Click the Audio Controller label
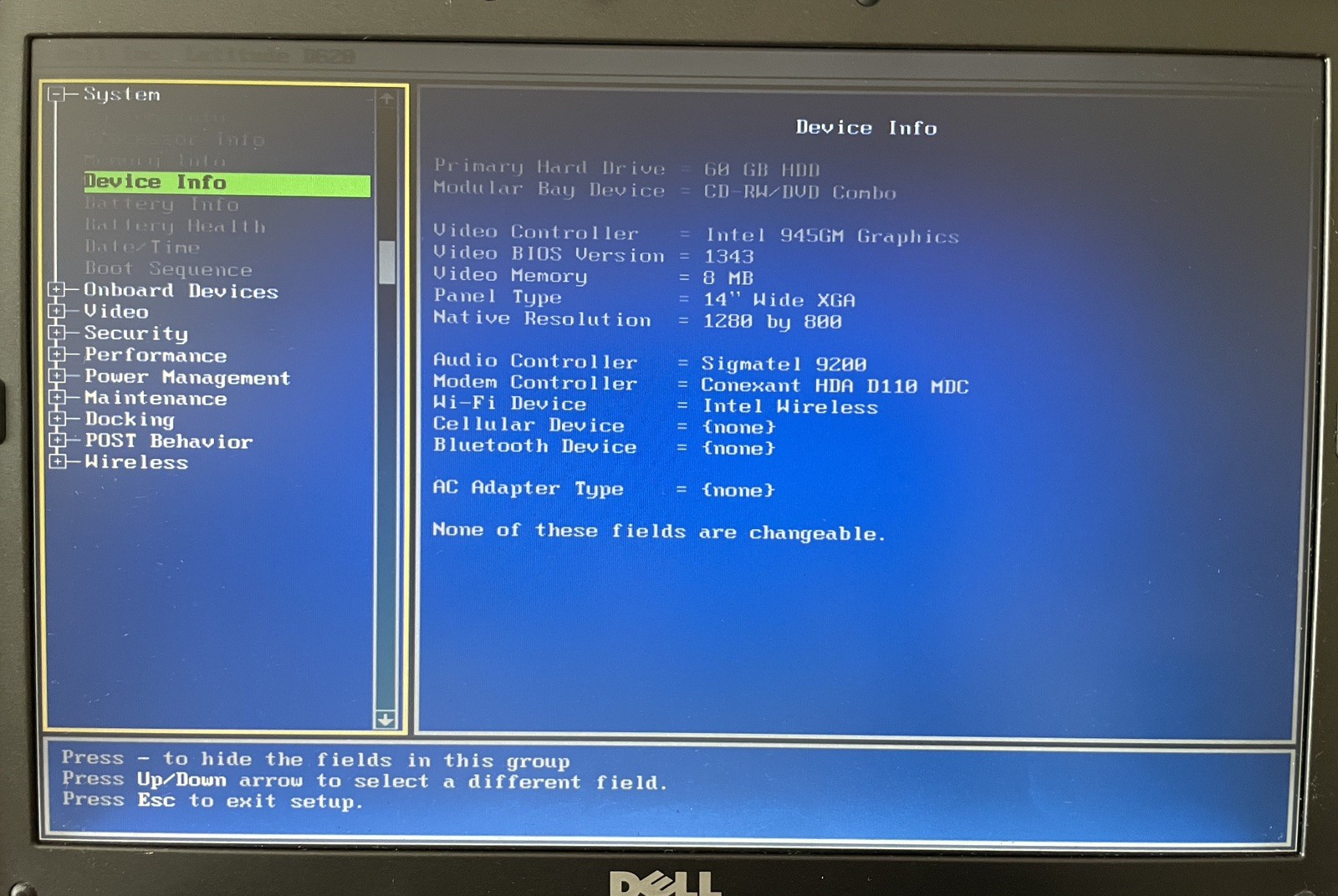Viewport: 1338px width, 896px height. 535,361
